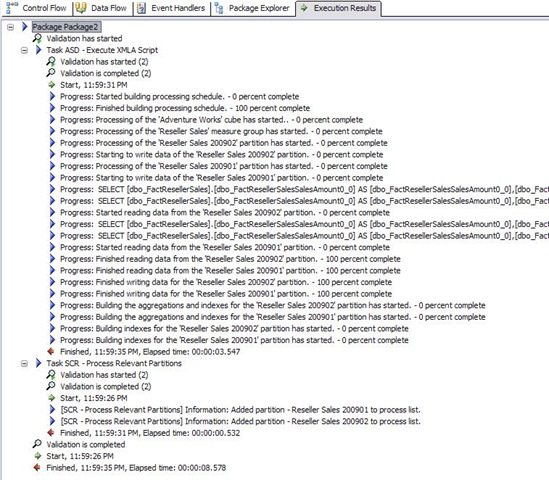Select 'Finished building processing schedule' progress line
The width and height of the screenshot is (549, 480).
[x=185, y=108]
